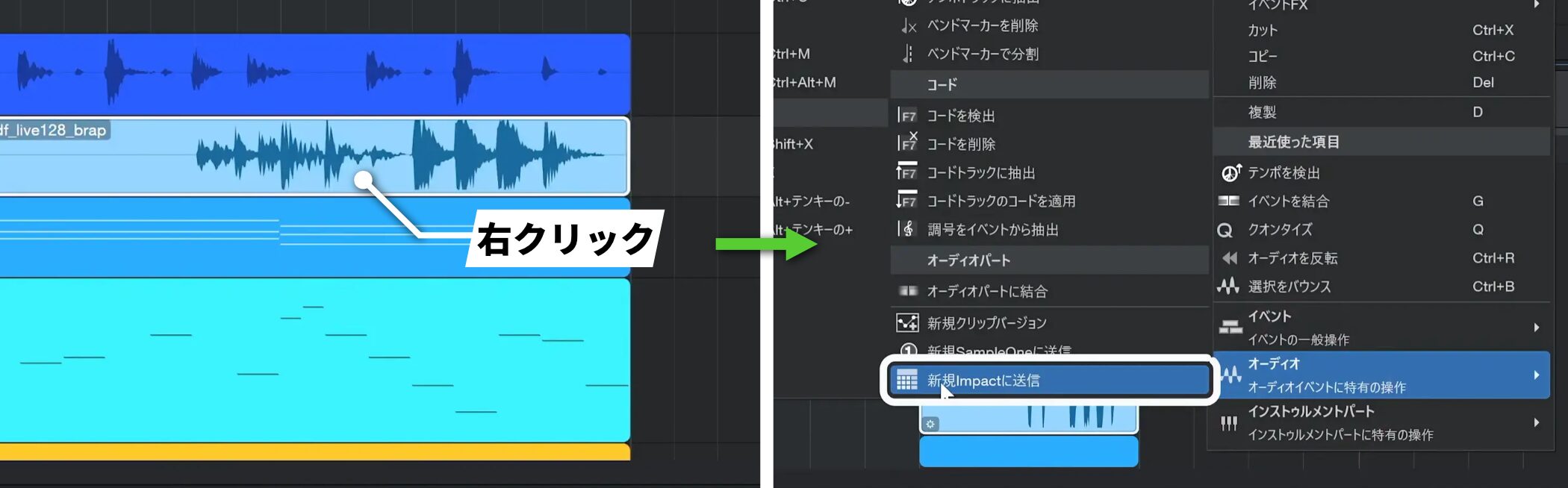The width and height of the screenshot is (1568, 488).
Task: Click the detect chords icon (コードを検出)
Action: tap(907, 116)
